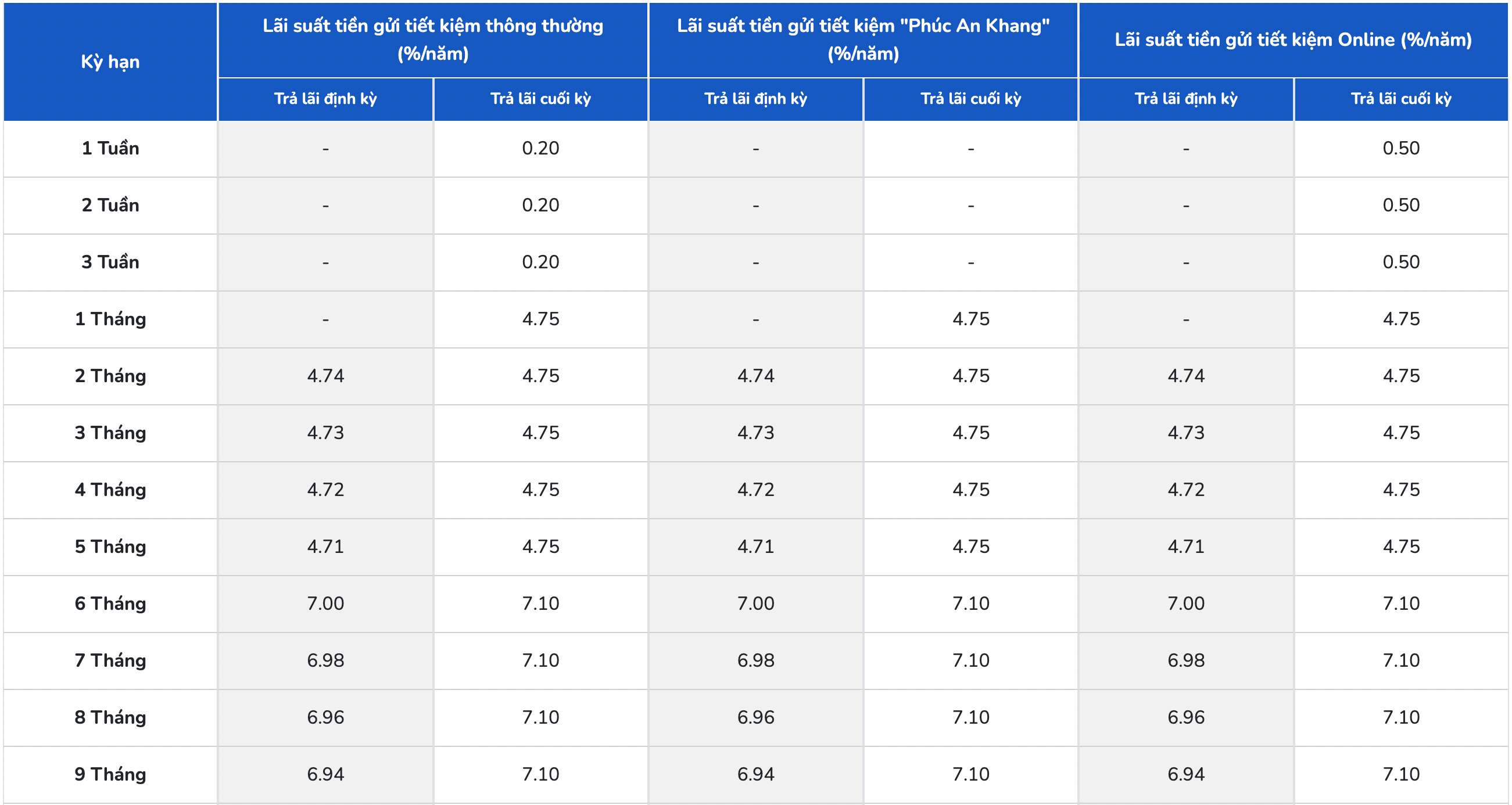Click the 'tiết kiệm thông thường' group header

[x=432, y=39]
